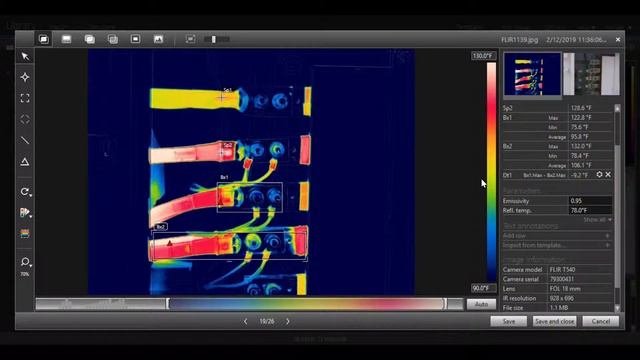Screen dimensions: 640x360
Task: Click the IR resolution 928 x 696 value
Action: click(x=562, y=298)
